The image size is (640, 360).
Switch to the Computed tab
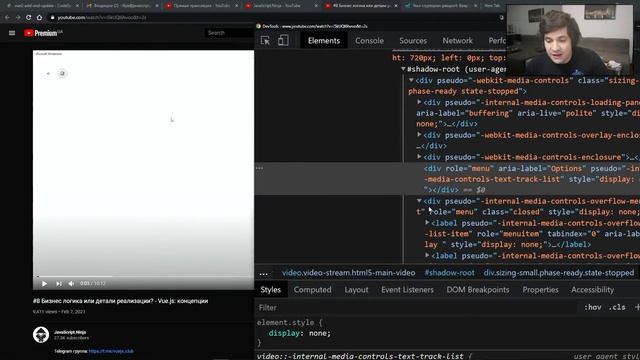[312, 290]
